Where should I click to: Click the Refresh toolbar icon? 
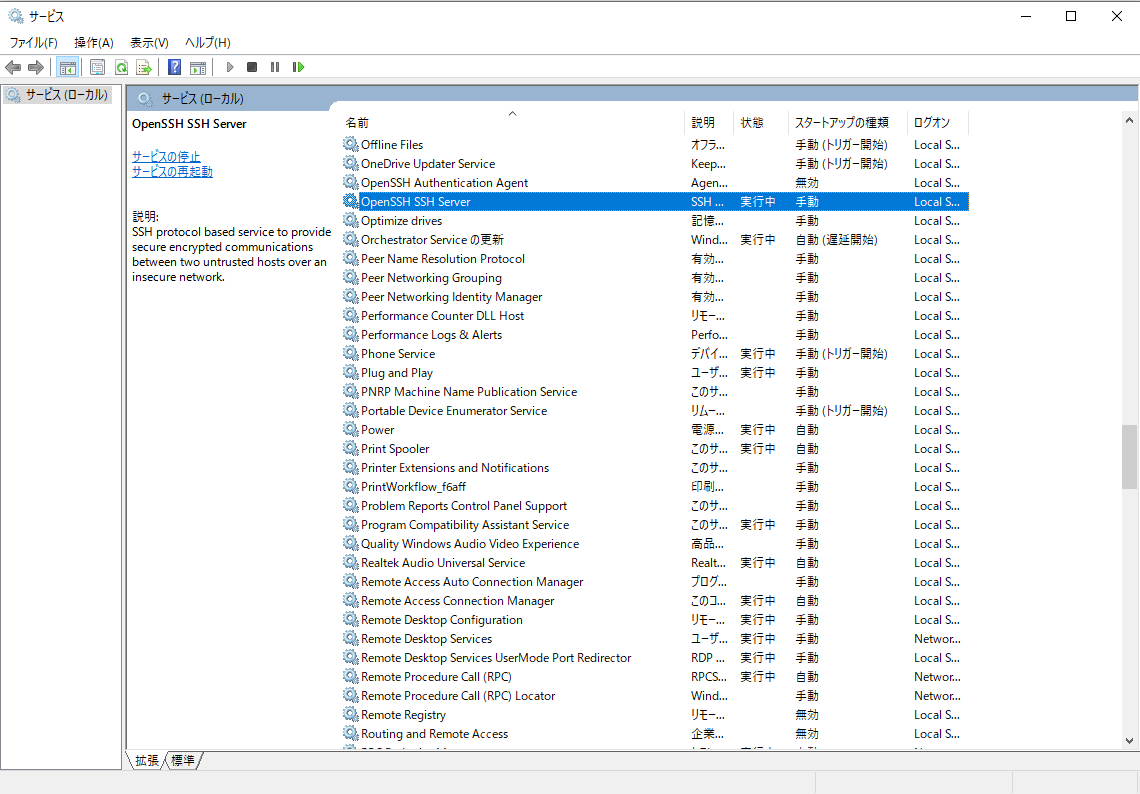click(121, 68)
